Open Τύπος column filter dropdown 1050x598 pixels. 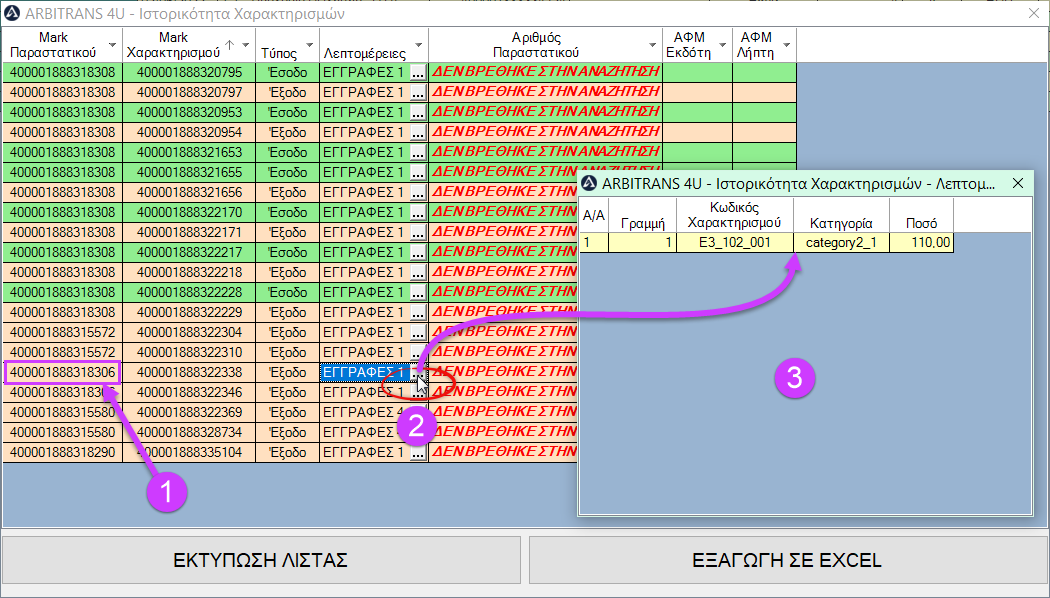click(309, 46)
